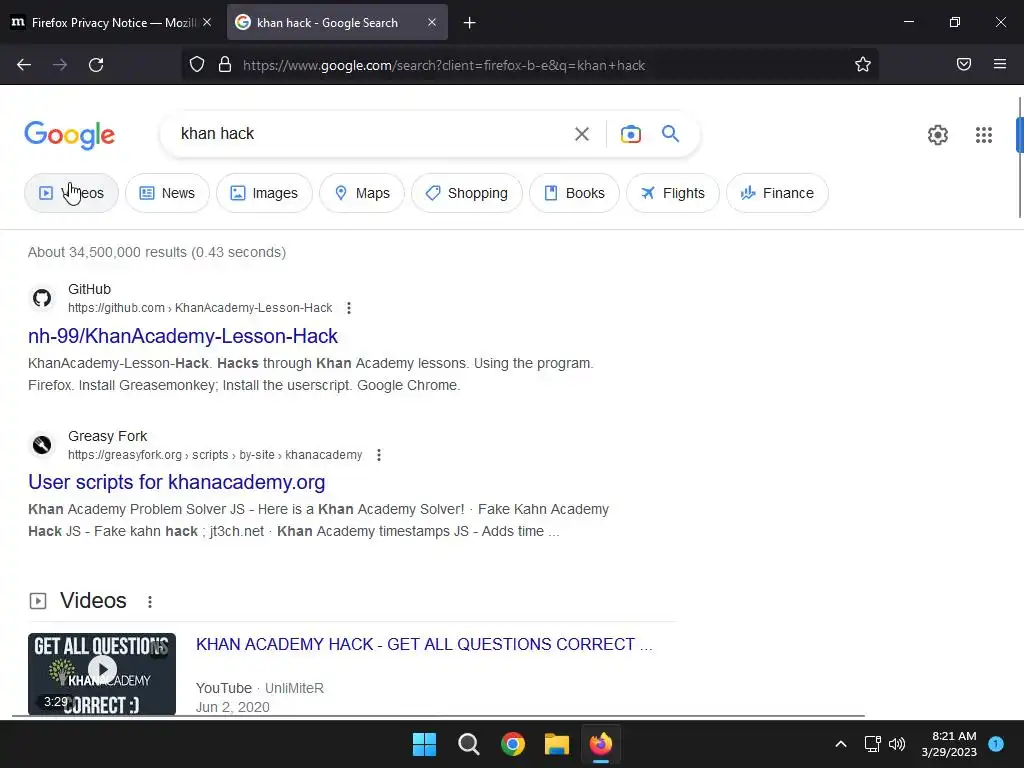1024x768 pixels.
Task: Click the page vertical scrollbar
Action: tap(1019, 134)
